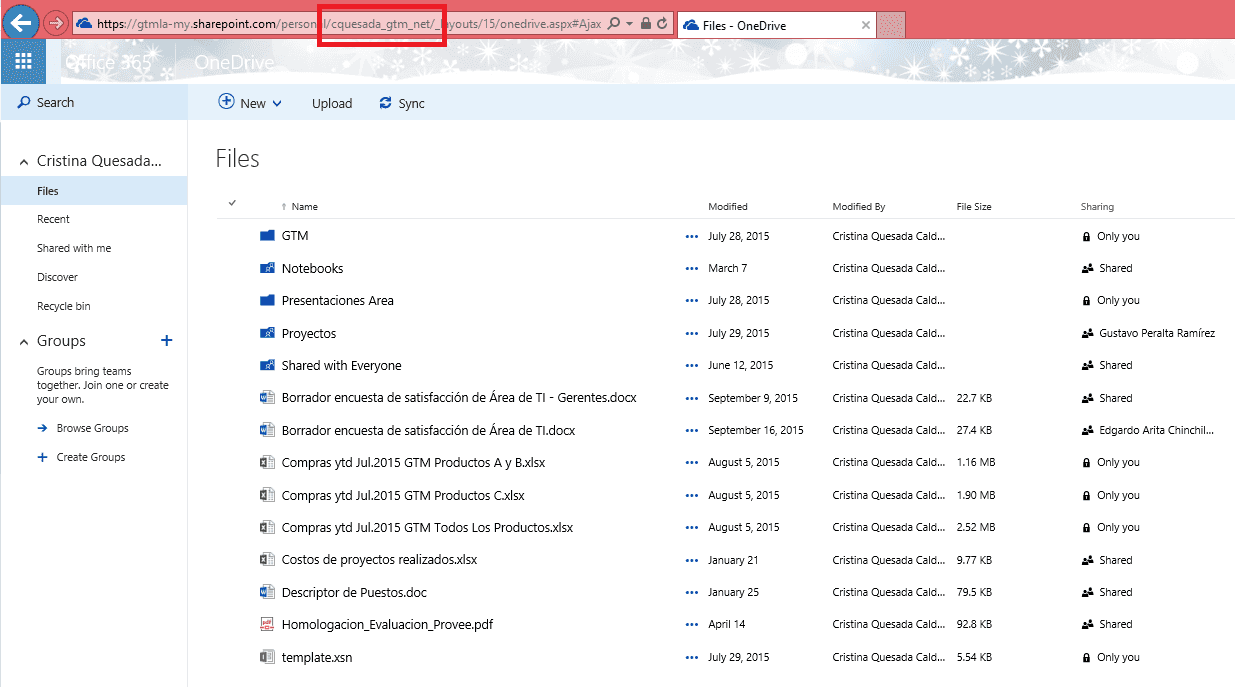Click the Shared with Everyone folder icon
This screenshot has height=687, width=1235.
tap(267, 365)
